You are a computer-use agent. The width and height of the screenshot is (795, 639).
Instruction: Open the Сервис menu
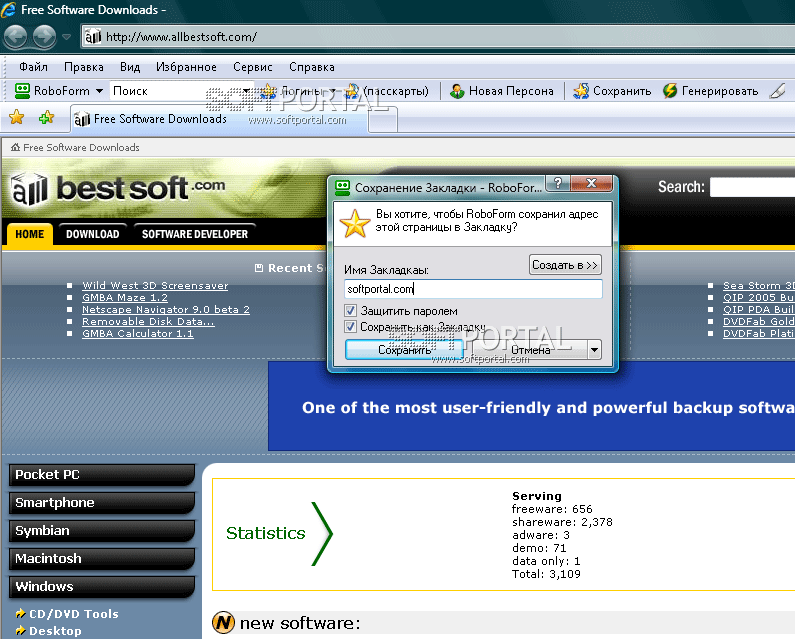pyautogui.click(x=252, y=67)
